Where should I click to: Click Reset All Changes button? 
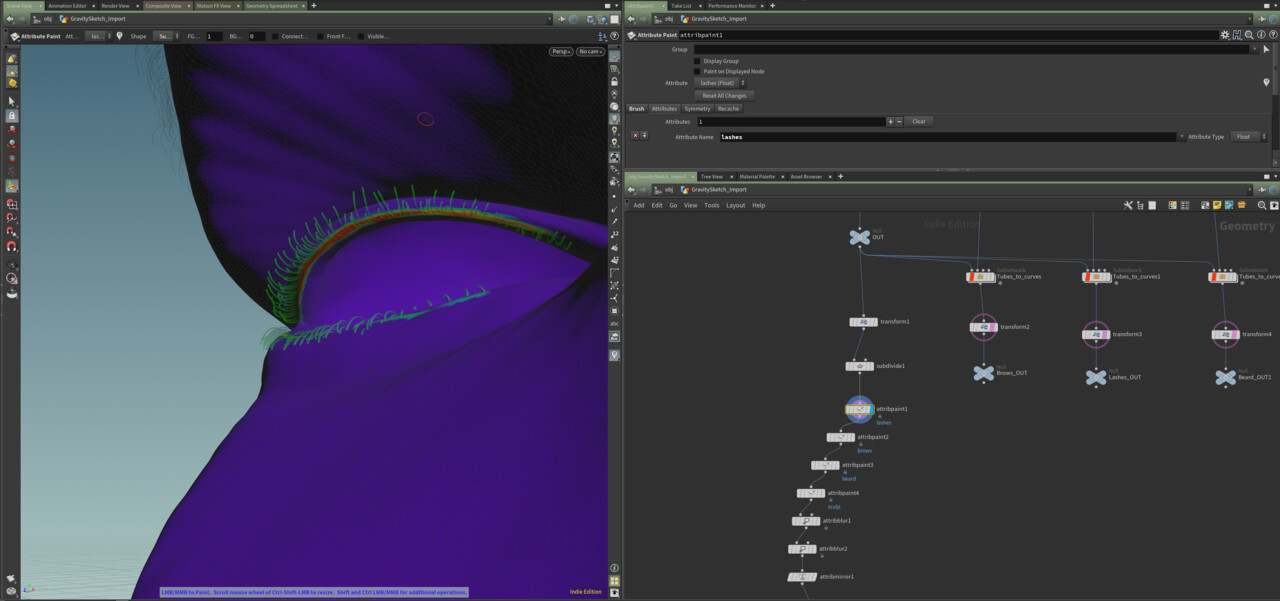point(724,95)
